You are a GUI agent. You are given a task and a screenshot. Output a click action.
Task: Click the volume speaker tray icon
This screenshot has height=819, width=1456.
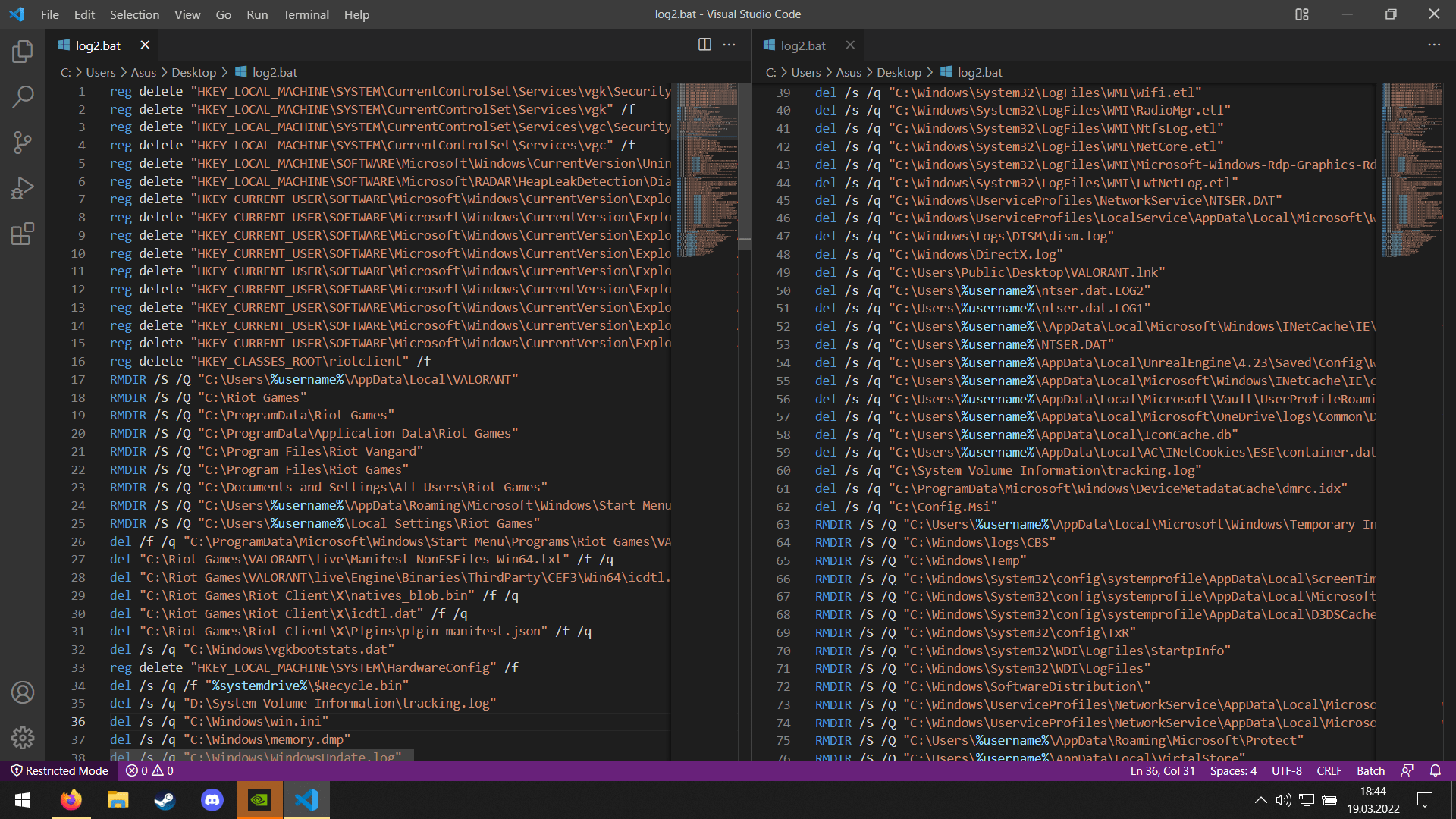pyautogui.click(x=1283, y=800)
